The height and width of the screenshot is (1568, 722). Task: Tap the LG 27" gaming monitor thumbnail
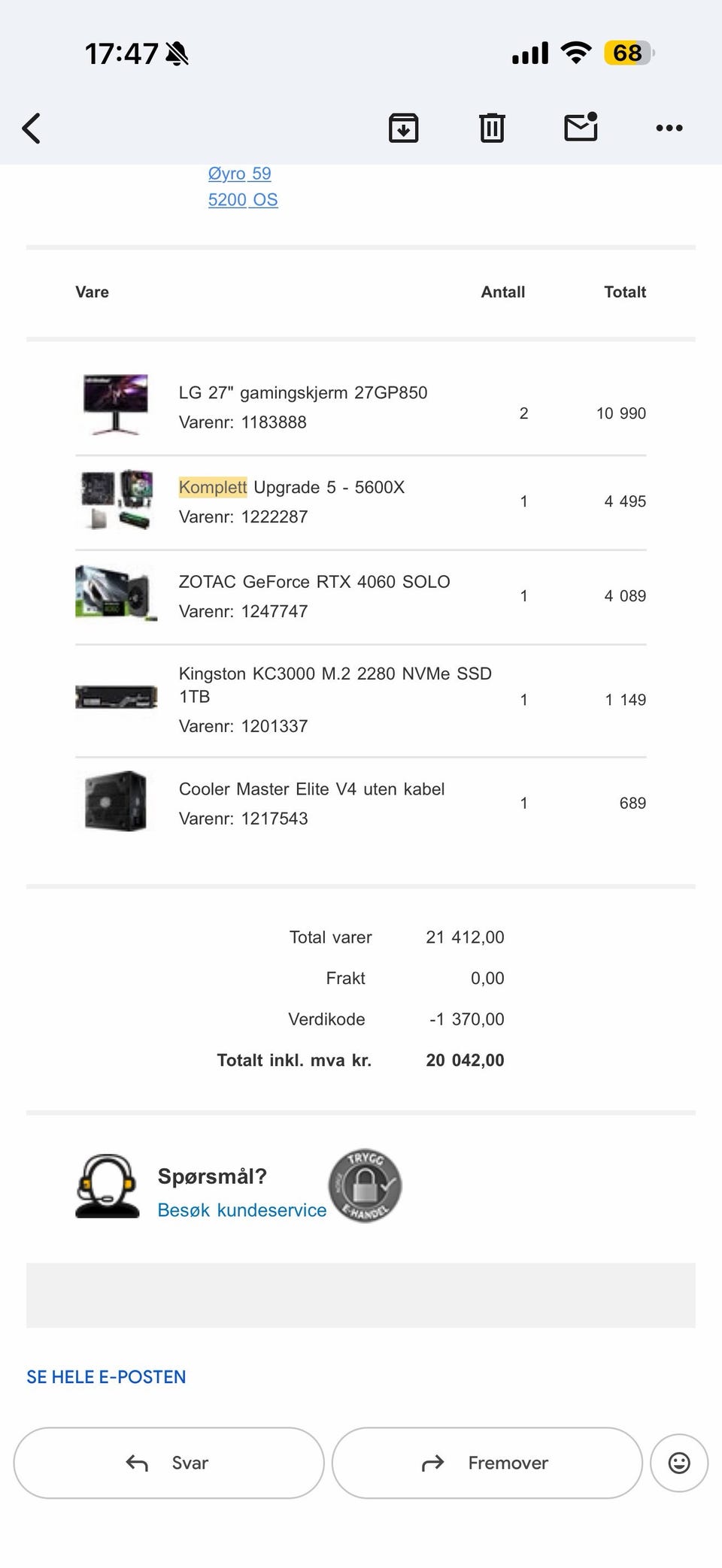[x=115, y=404]
